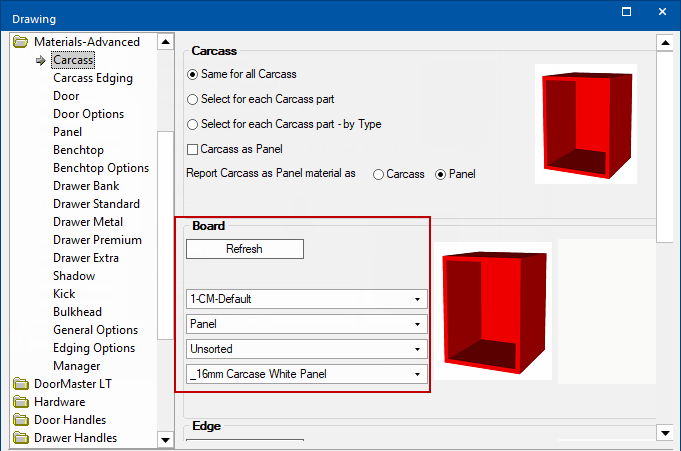Click the Board section carcass preview image
Image resolution: width=681 pixels, height=451 pixels.
493,311
